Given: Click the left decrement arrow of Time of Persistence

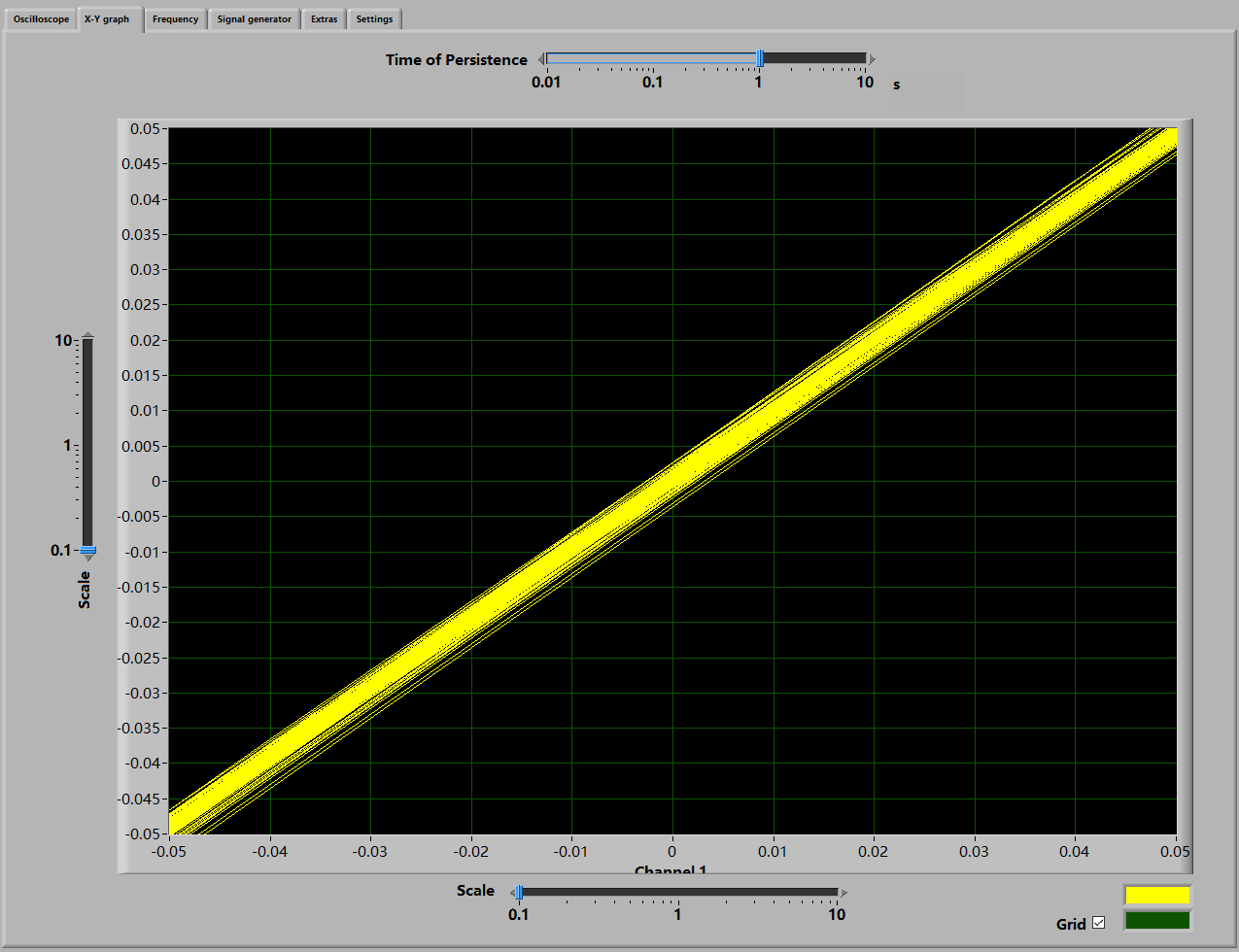Looking at the screenshot, I should click(x=541, y=59).
